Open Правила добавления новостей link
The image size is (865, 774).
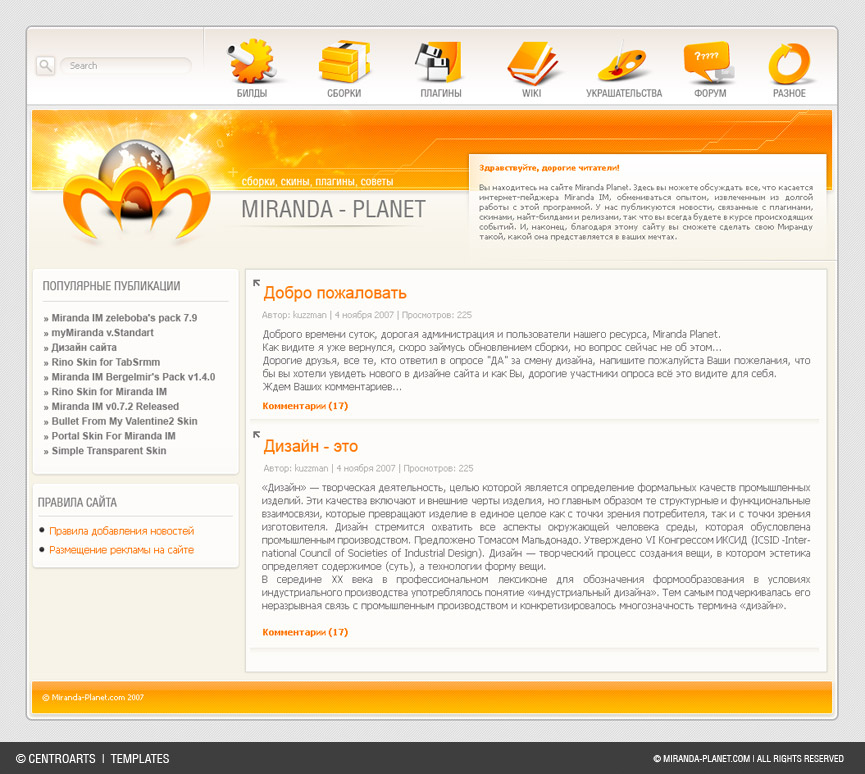(x=122, y=531)
